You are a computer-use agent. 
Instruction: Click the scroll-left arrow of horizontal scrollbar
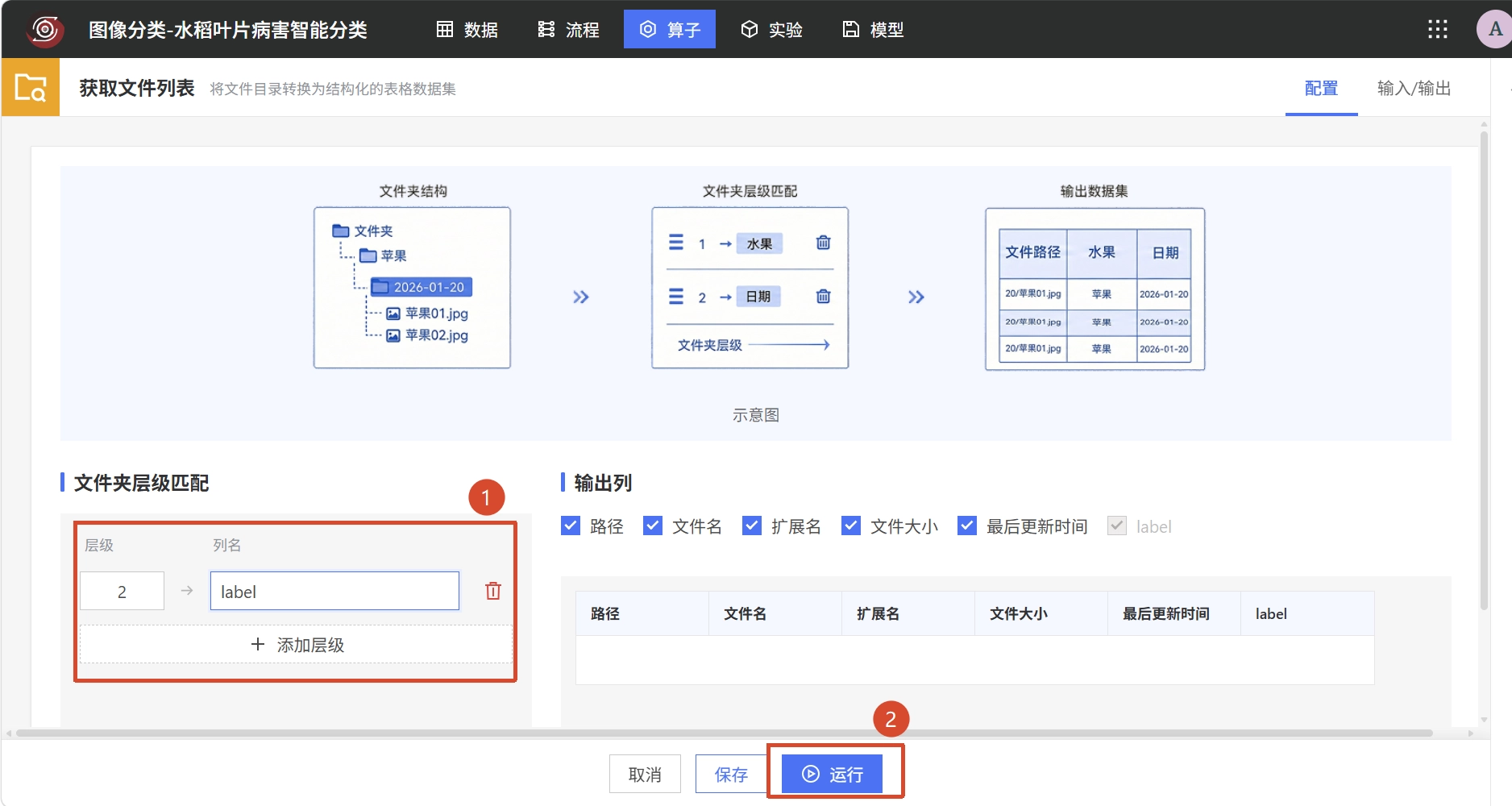coord(9,733)
